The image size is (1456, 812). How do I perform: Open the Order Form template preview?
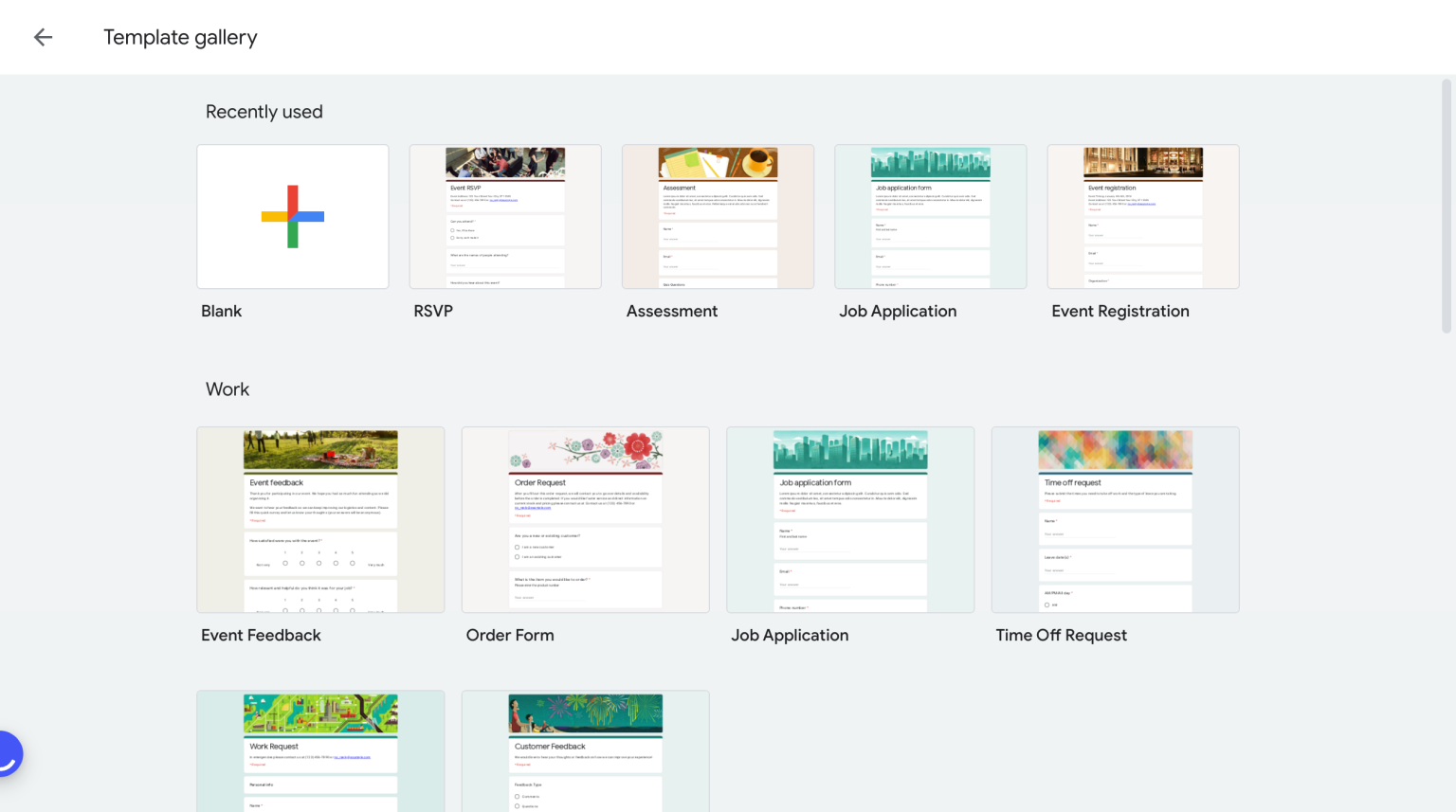(585, 519)
